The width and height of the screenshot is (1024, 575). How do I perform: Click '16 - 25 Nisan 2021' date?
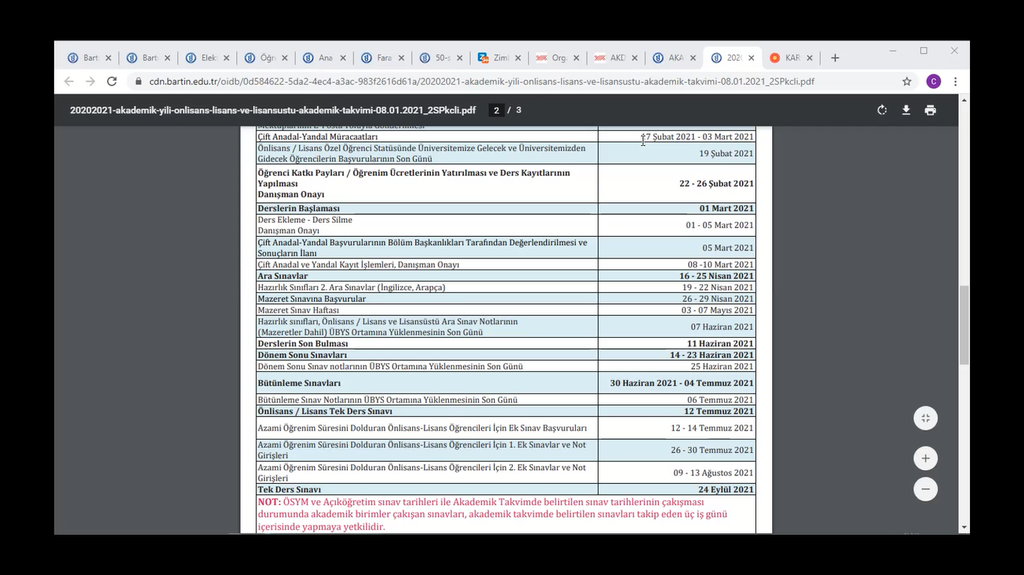(716, 276)
